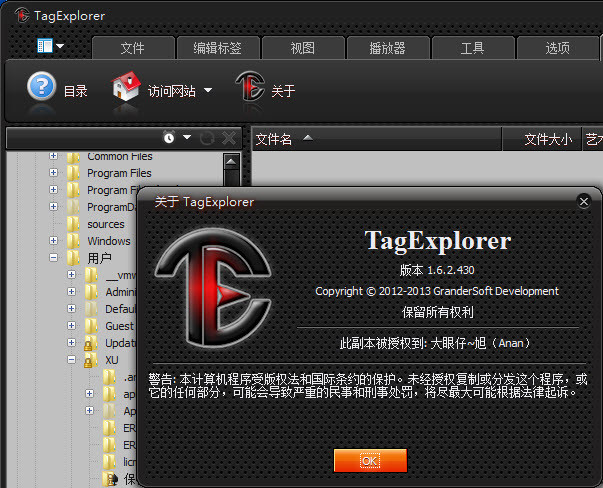Image resolution: width=603 pixels, height=488 pixels.
Task: Select the Windows folder in tree
Action: 109,241
